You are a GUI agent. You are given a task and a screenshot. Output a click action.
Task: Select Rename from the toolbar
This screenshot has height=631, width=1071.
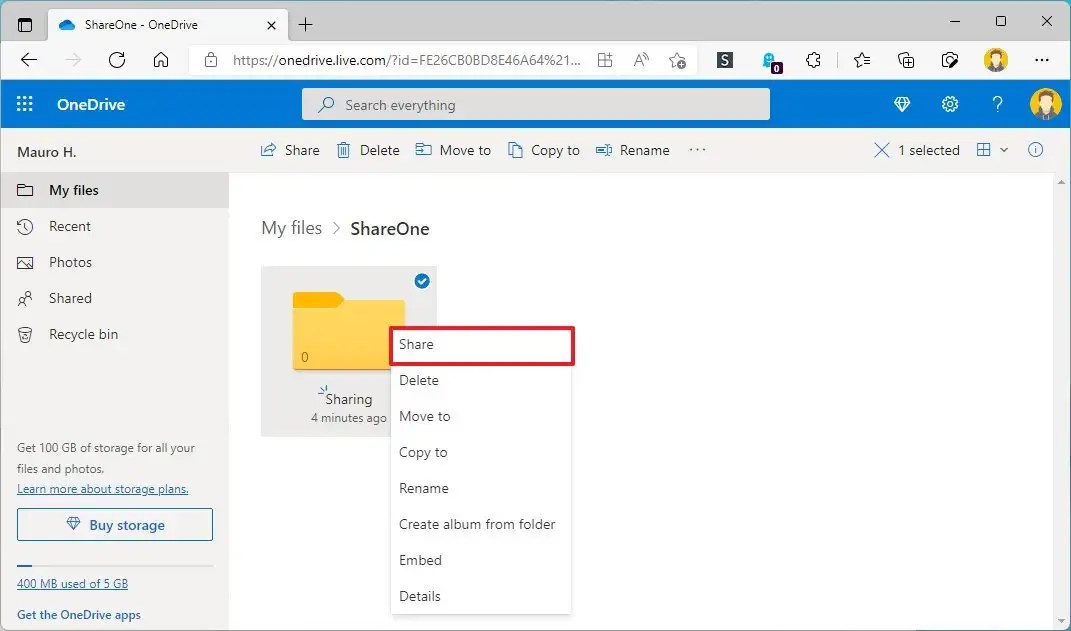tap(632, 150)
